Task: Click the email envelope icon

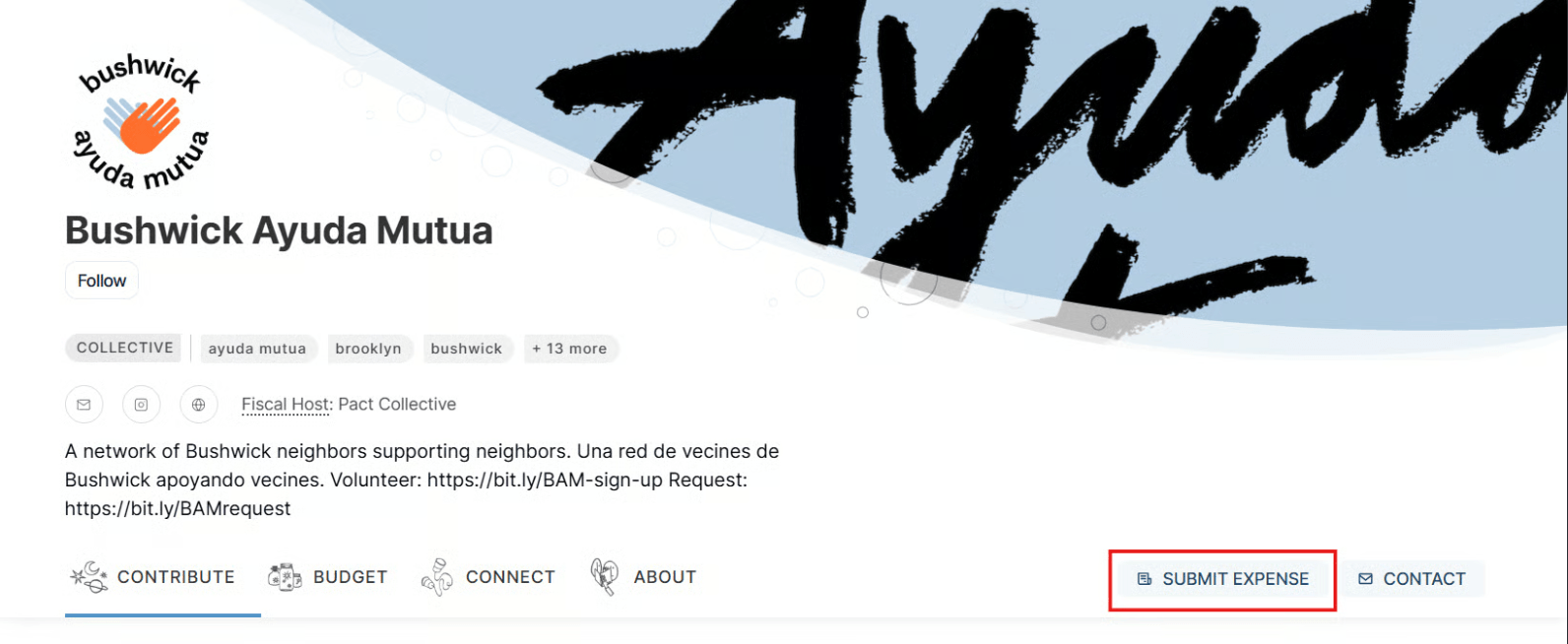Action: 84,404
